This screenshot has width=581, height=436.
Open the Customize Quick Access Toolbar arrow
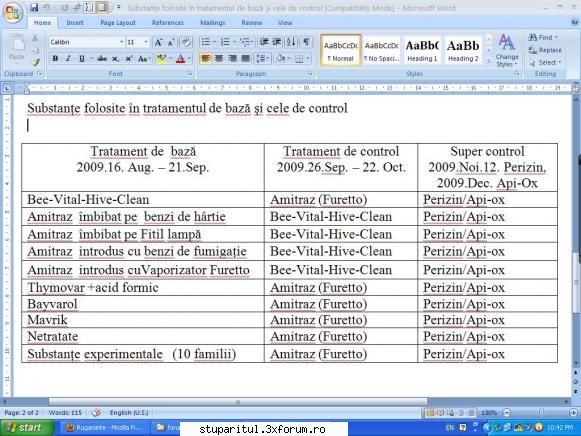coord(119,7)
